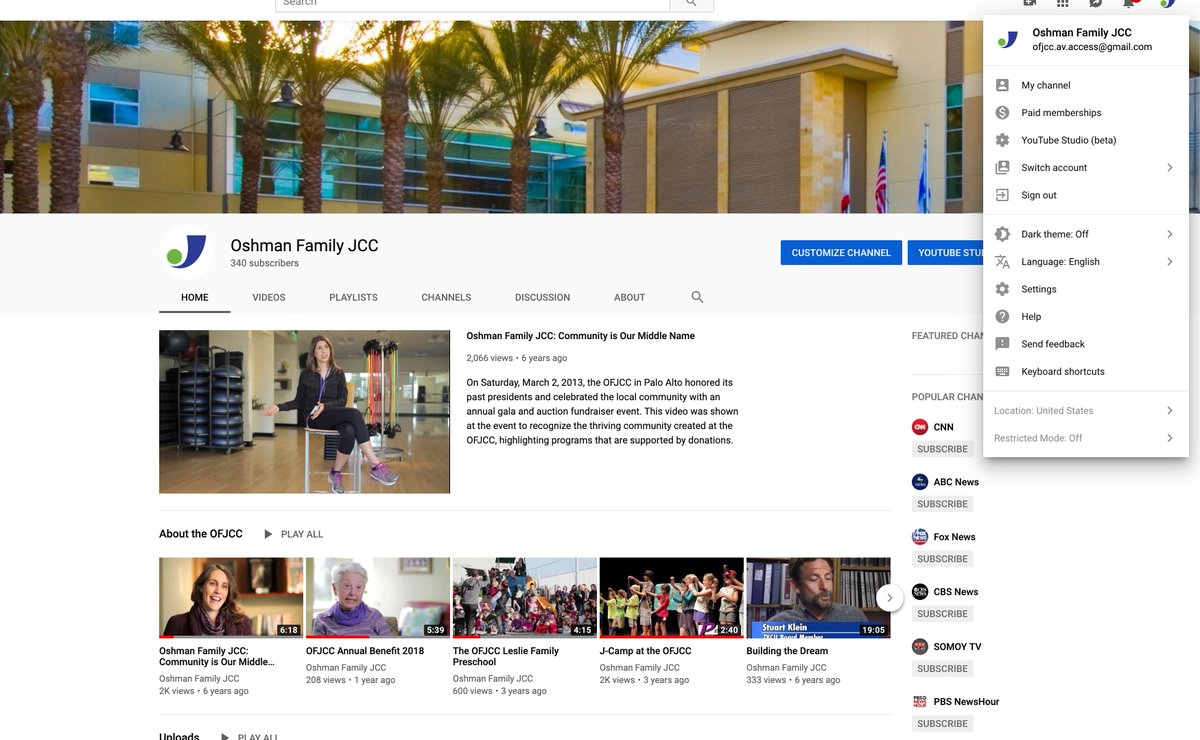Screen dimensions: 1200x740
Task: Open The OFJCC Leslie Family Preschool title
Action: tap(506, 656)
